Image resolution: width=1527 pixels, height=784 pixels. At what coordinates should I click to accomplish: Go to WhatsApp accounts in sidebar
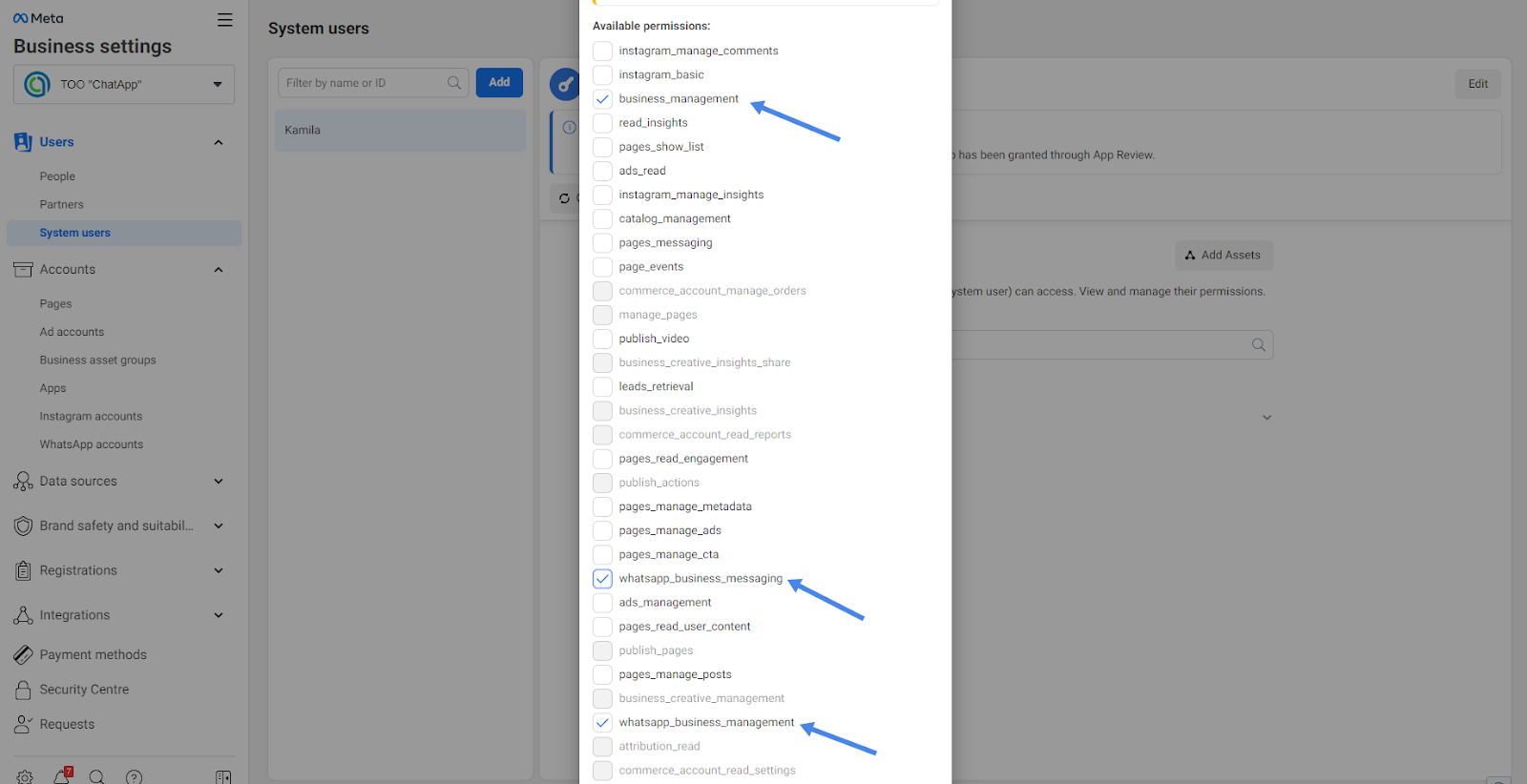[92, 444]
